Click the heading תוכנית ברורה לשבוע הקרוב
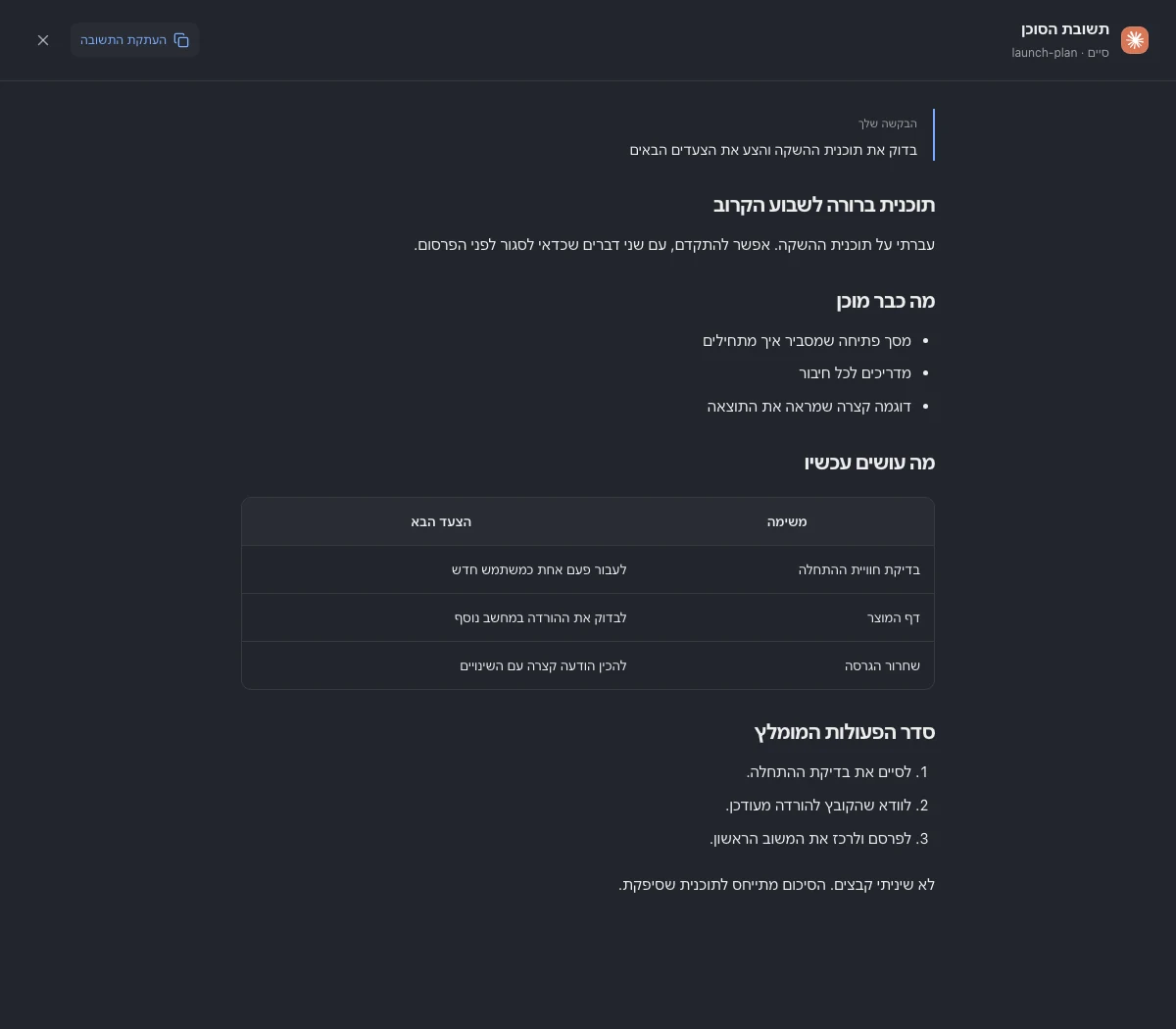Viewport: 1176px width, 1029px height. (824, 205)
